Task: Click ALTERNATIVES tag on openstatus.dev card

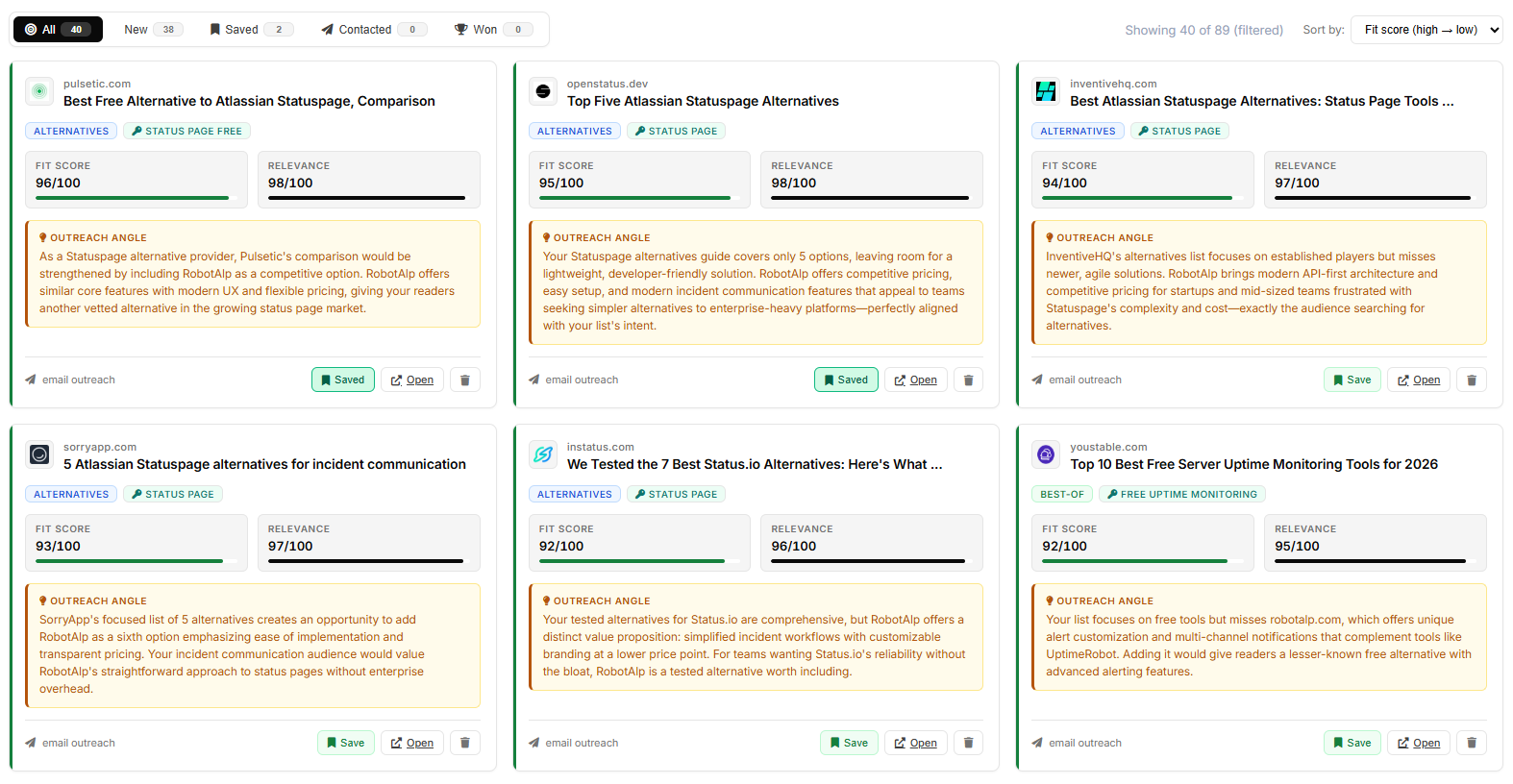Action: [x=575, y=131]
